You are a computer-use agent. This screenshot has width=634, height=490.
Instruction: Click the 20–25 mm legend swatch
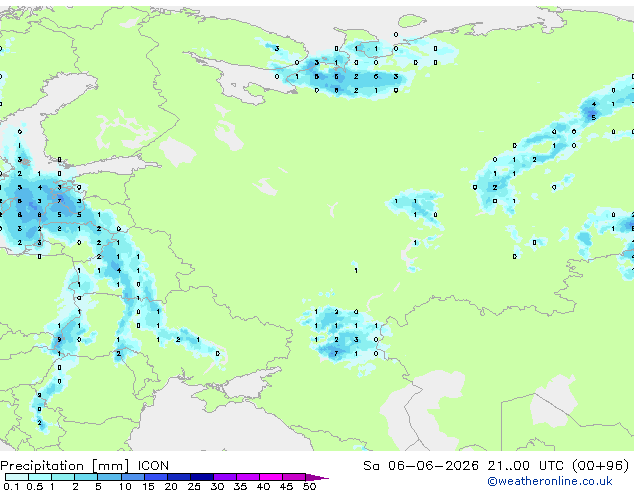[178, 477]
